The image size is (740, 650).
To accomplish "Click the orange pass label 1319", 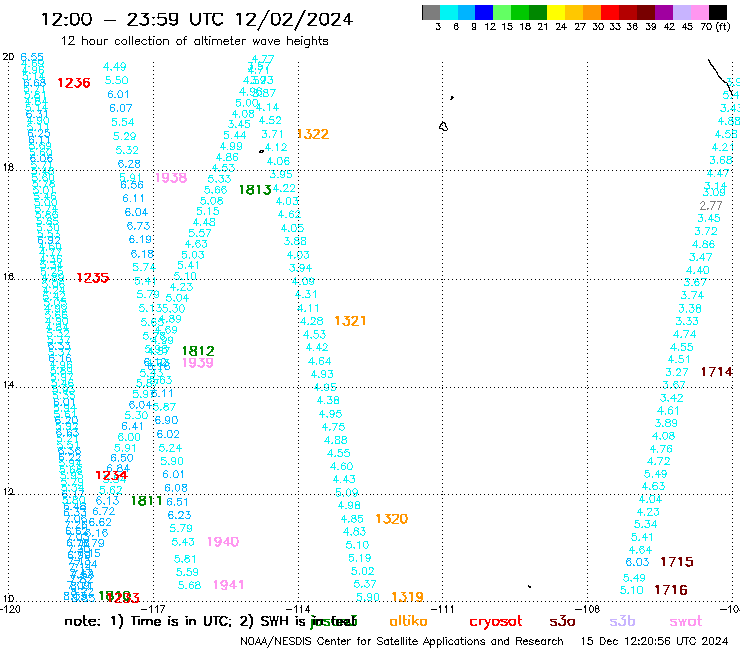I will coord(407,597).
